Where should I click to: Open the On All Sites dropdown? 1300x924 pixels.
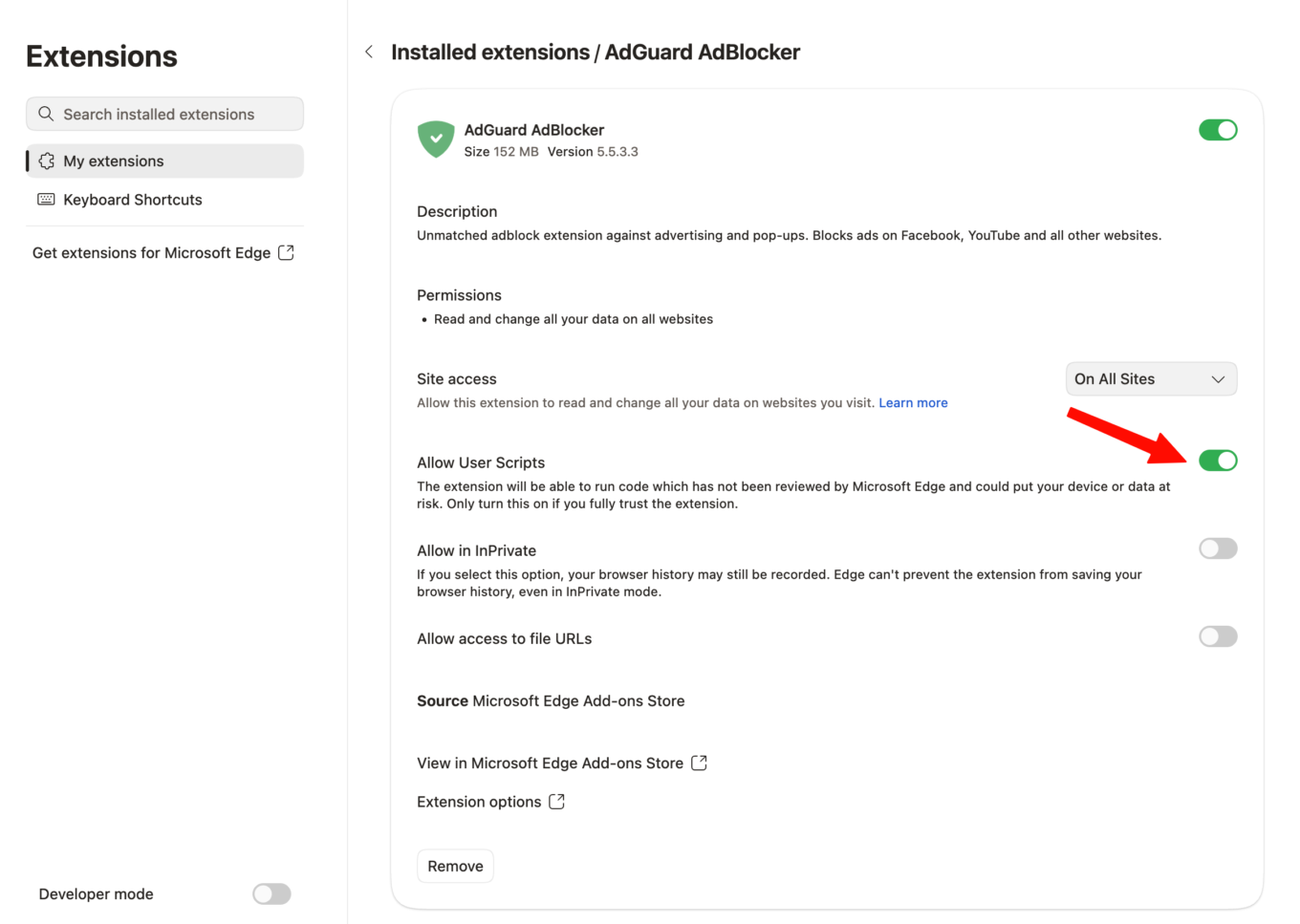coord(1151,378)
